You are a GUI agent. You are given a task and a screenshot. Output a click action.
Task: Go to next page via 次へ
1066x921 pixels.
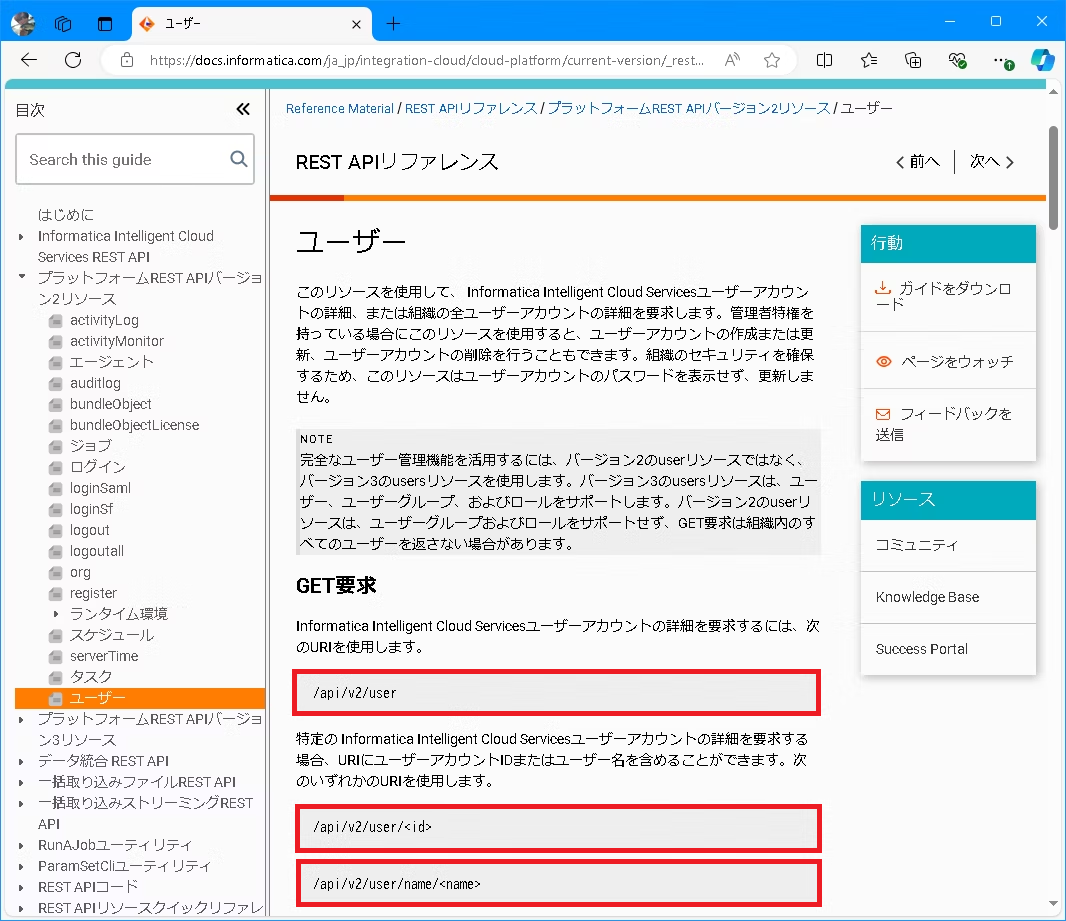point(992,162)
